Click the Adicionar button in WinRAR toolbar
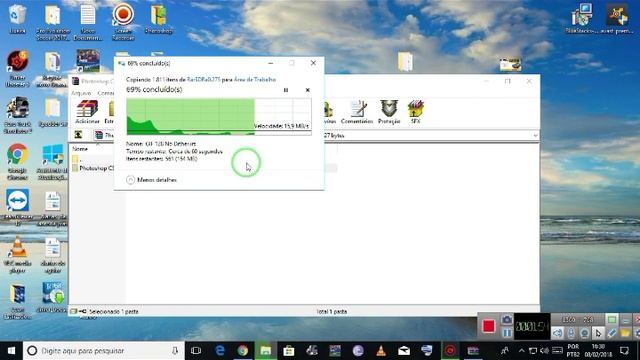This screenshot has width=640, height=360. coord(87,112)
